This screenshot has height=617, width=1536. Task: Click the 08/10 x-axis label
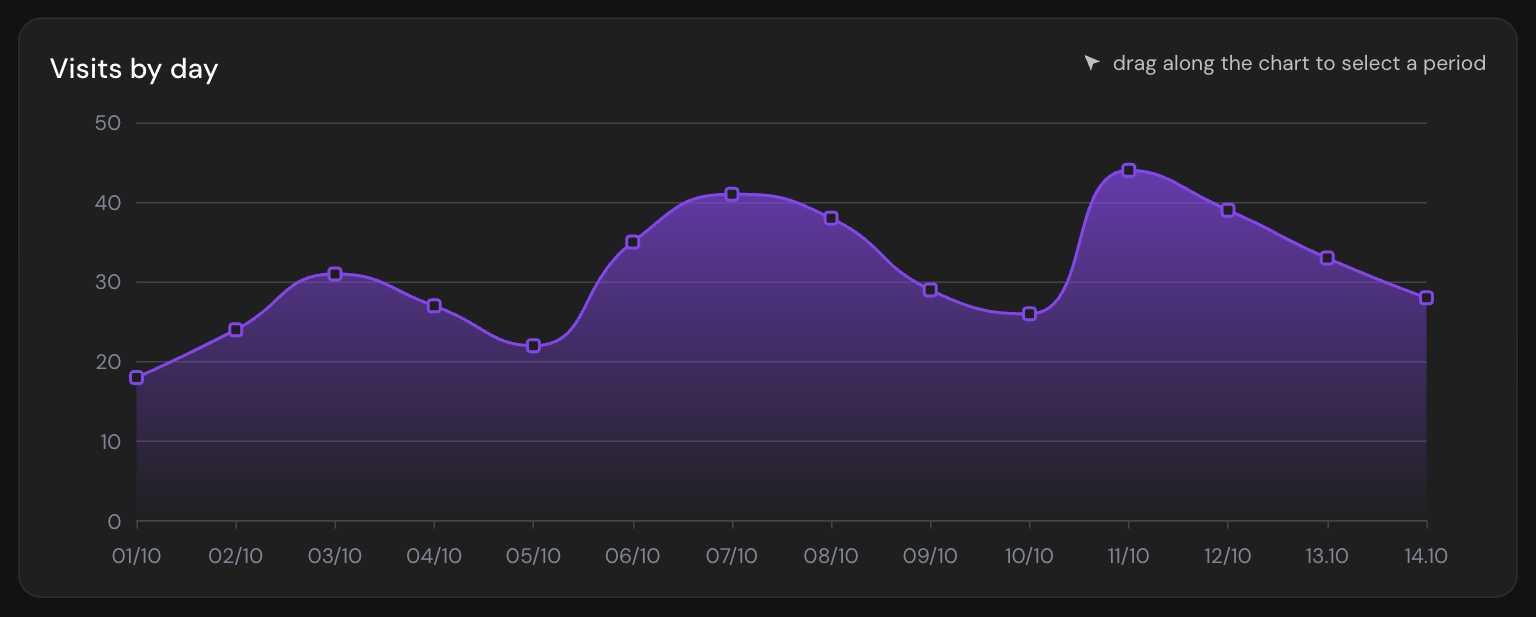[831, 556]
